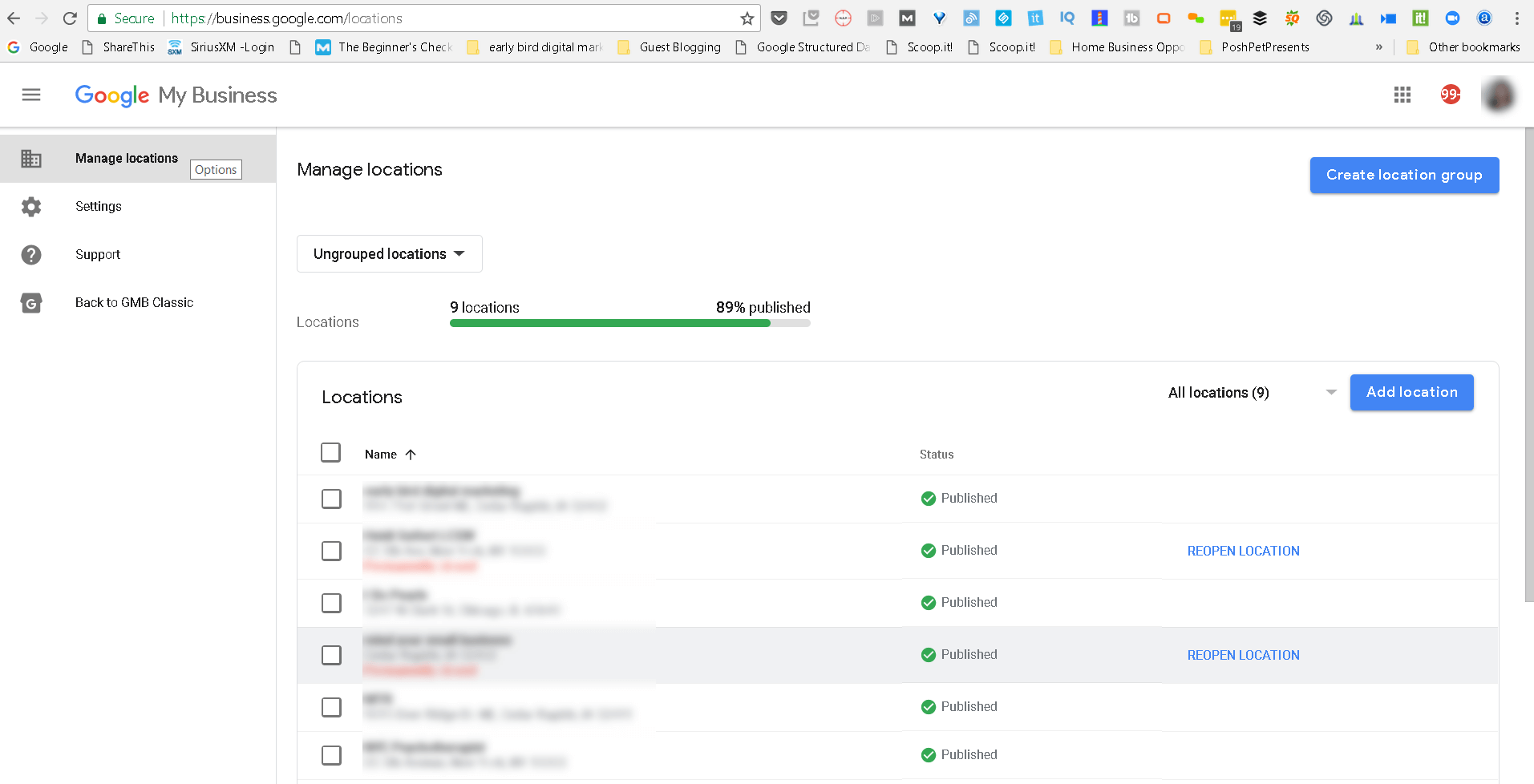Open Google My Business notifications
Viewport: 1534px width, 784px height.
tap(1450, 95)
